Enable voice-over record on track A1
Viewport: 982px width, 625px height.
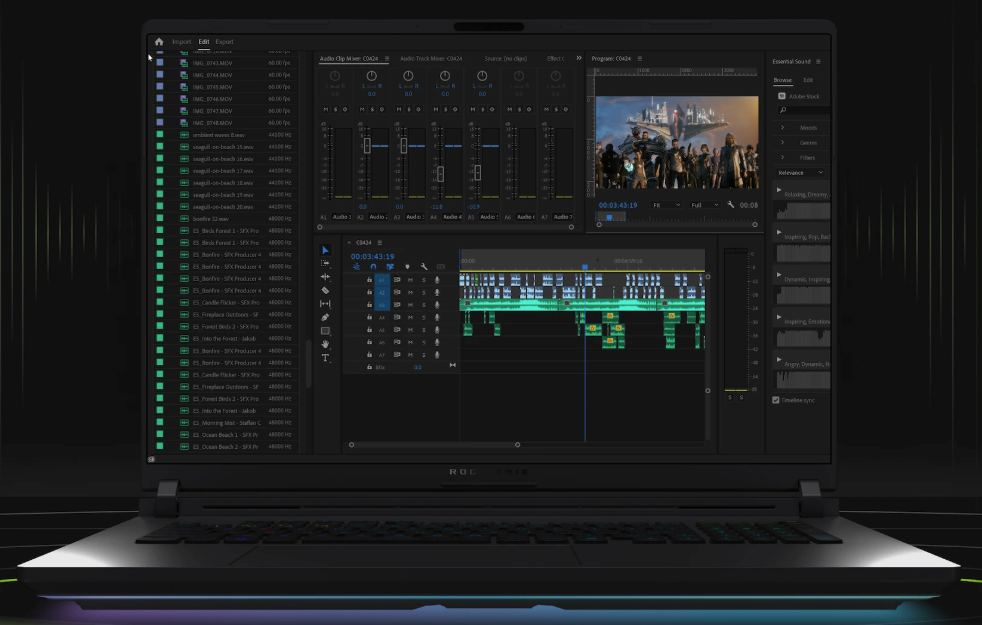[x=437, y=280]
